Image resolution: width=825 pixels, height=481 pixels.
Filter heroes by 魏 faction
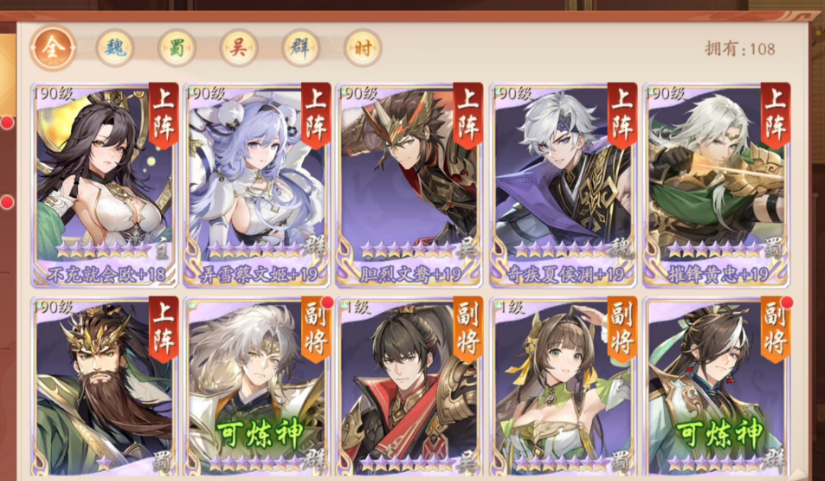pos(115,48)
